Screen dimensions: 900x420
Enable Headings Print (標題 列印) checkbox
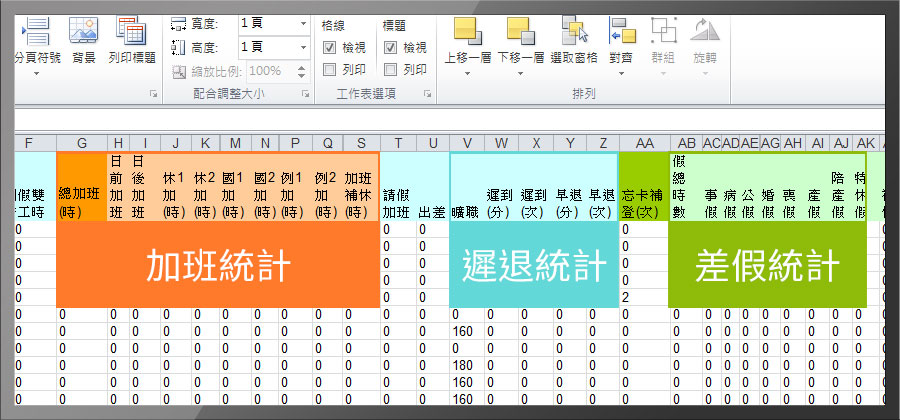click(390, 70)
